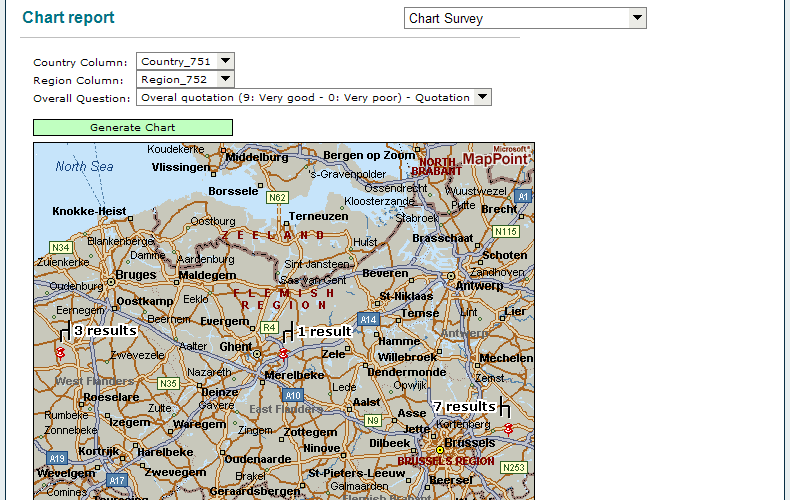
Task: Click 'North Sea' label on map
Action: [84, 167]
